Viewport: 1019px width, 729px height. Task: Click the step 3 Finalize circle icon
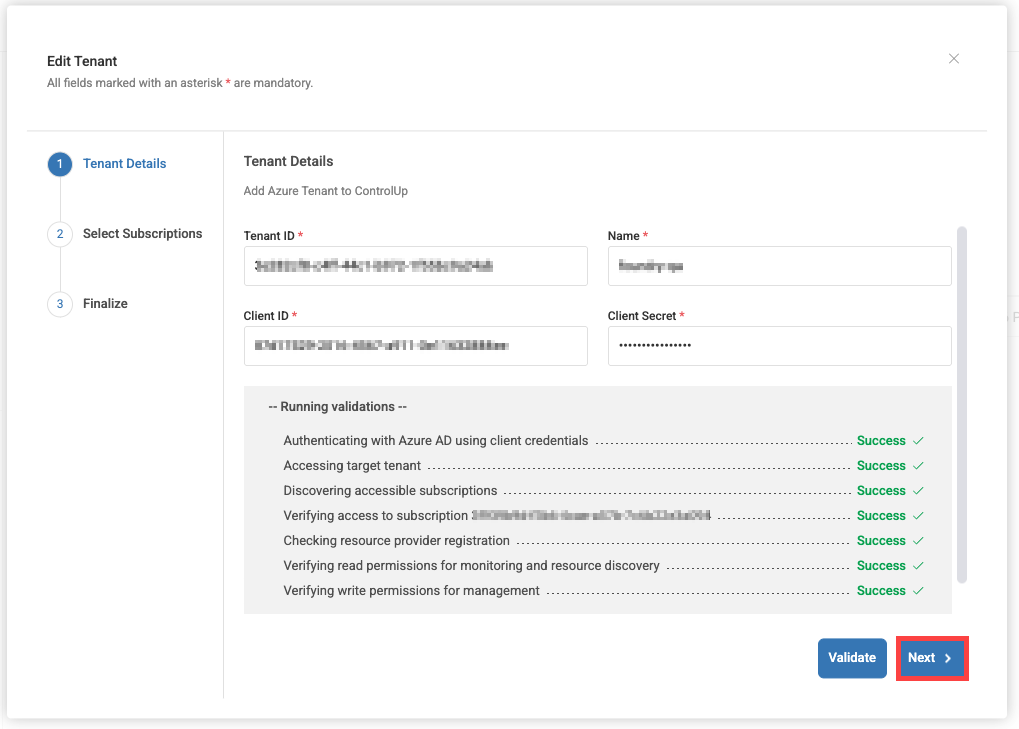(x=59, y=304)
